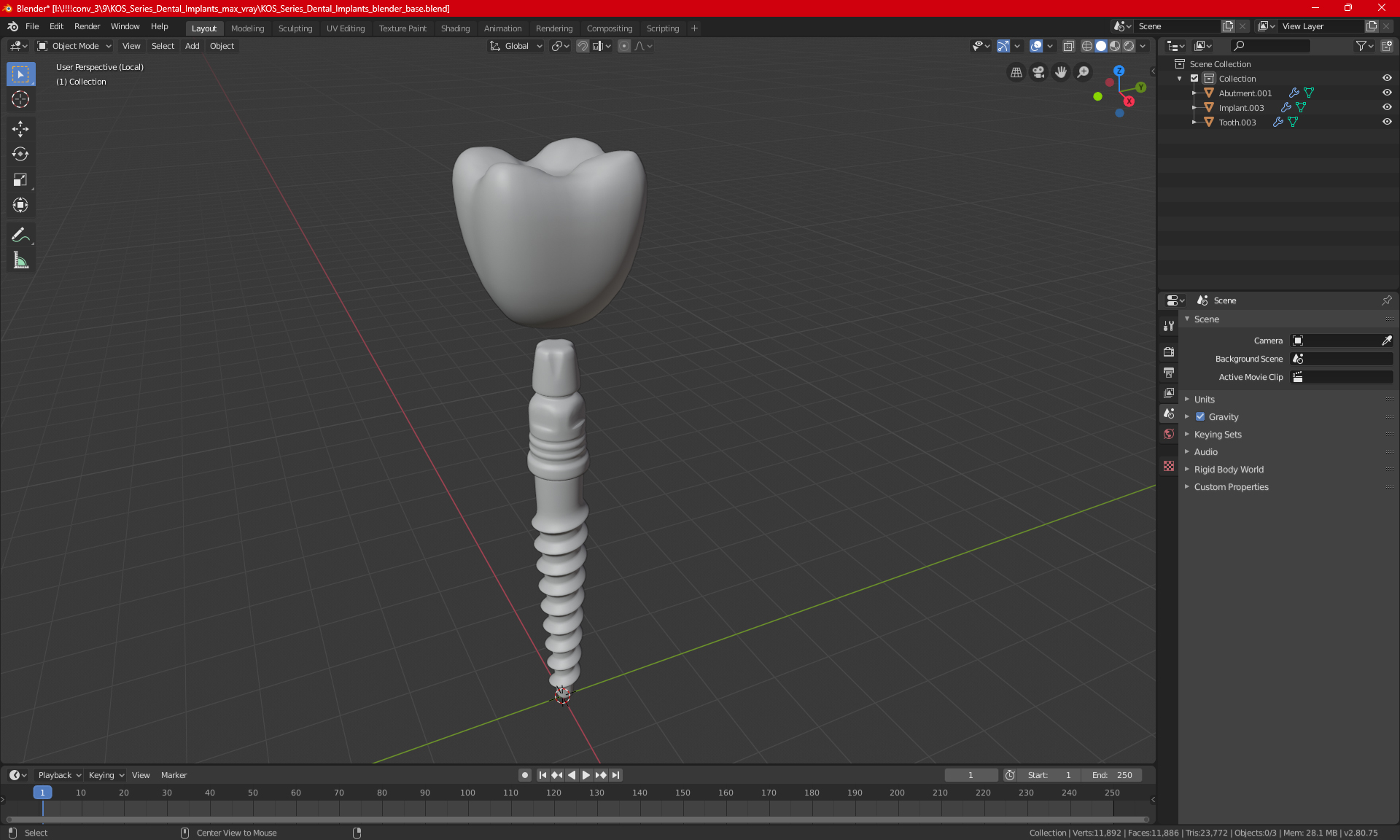Select the Rotate tool
Viewport: 1400px width, 840px height.
click(x=20, y=154)
